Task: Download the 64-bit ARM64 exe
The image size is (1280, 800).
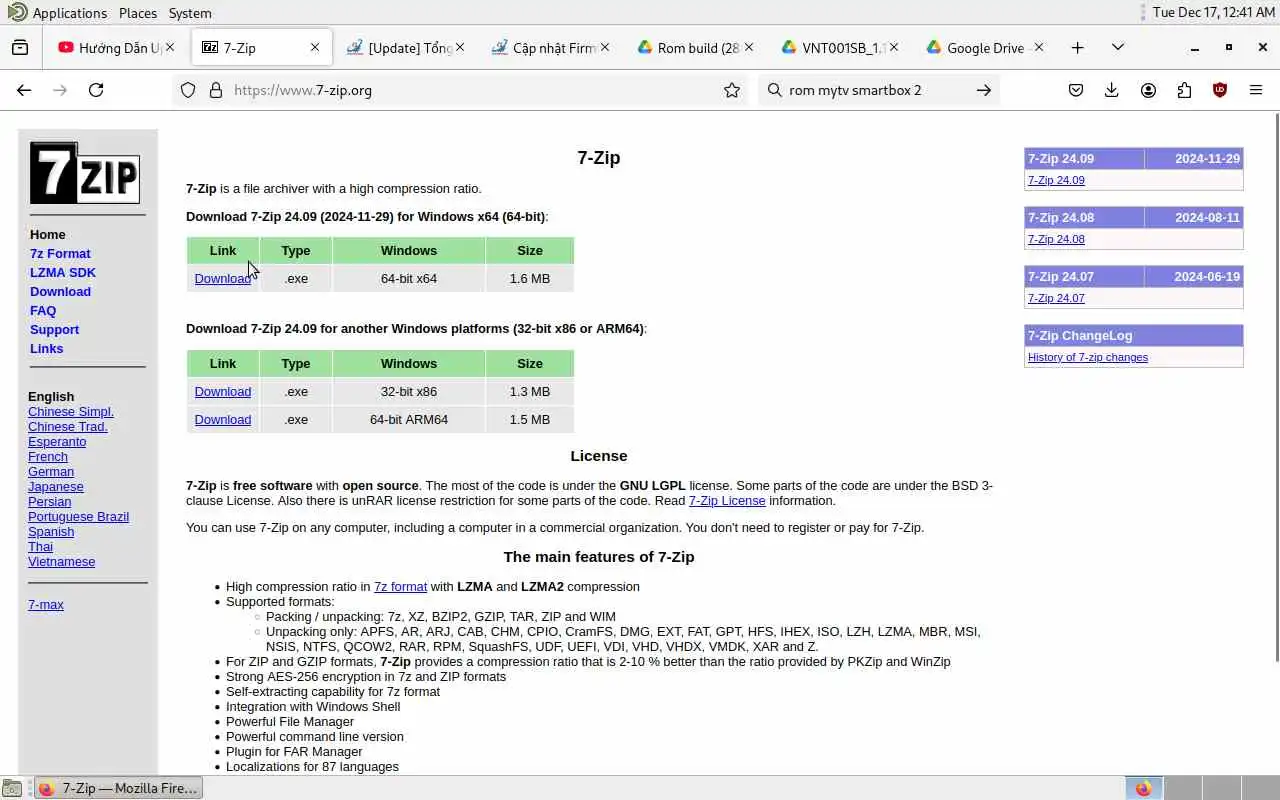Action: pyautogui.click(x=222, y=420)
